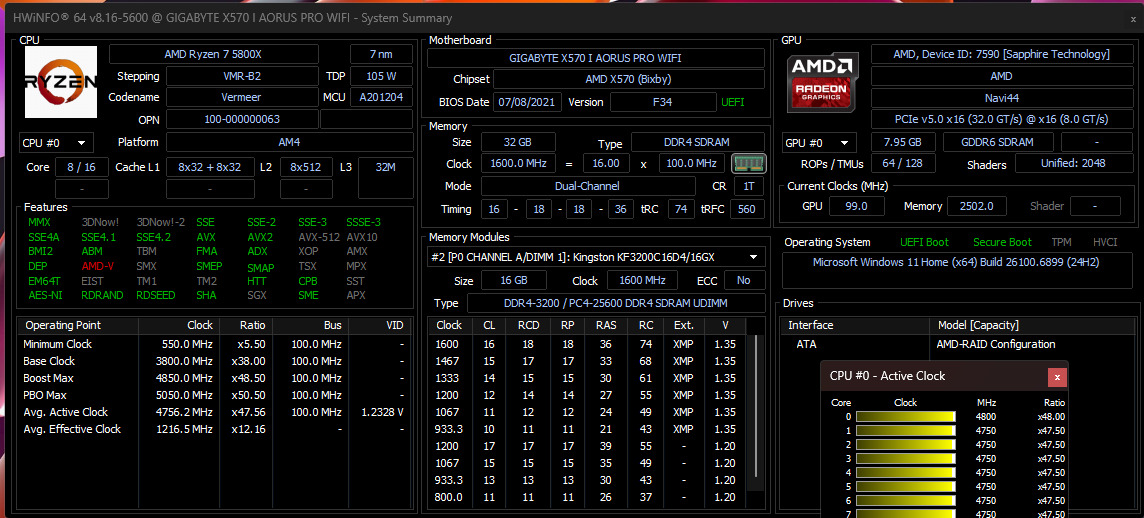Click the VMR-B2 stepping value
The width and height of the screenshot is (1144, 518).
click(242, 76)
